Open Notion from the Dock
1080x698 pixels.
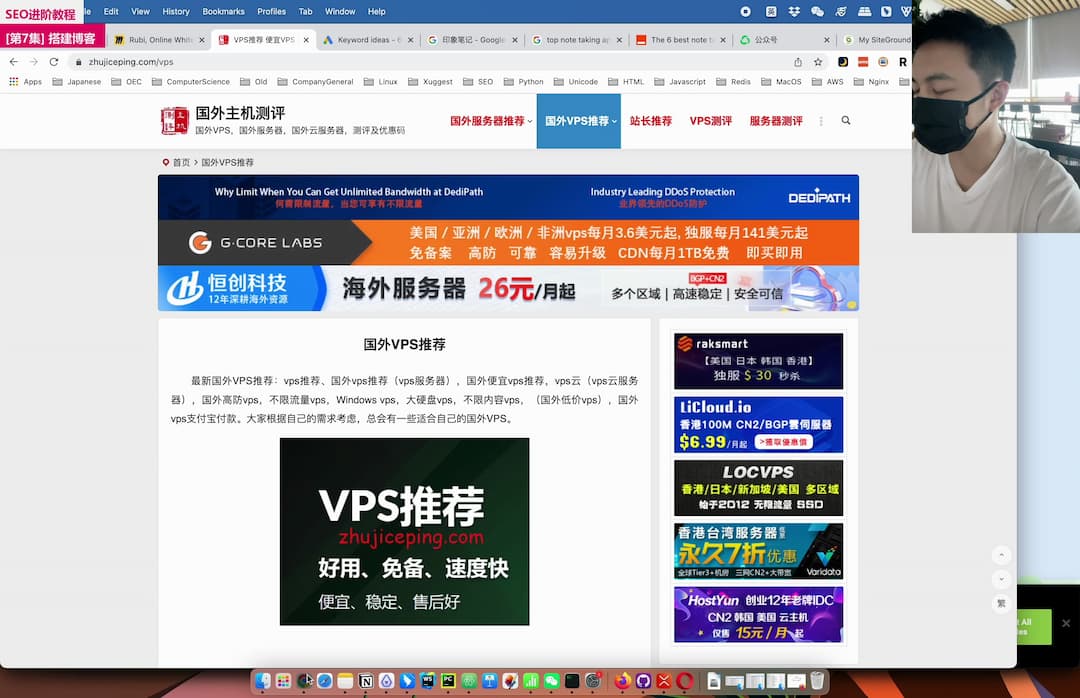(365, 681)
